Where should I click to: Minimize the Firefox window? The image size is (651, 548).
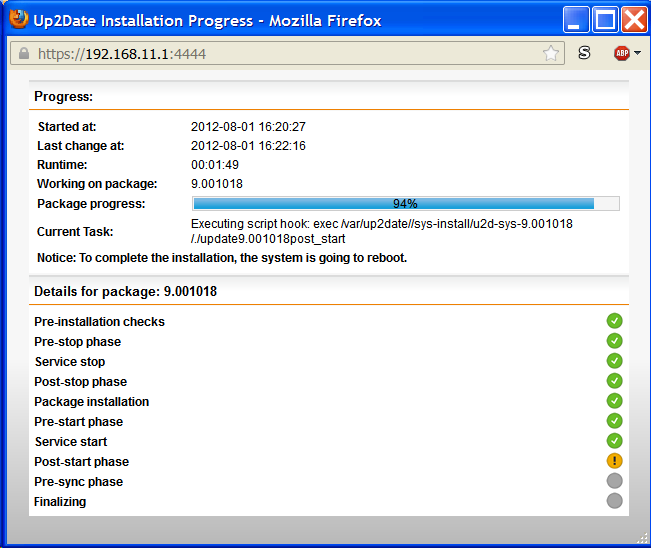(576, 19)
